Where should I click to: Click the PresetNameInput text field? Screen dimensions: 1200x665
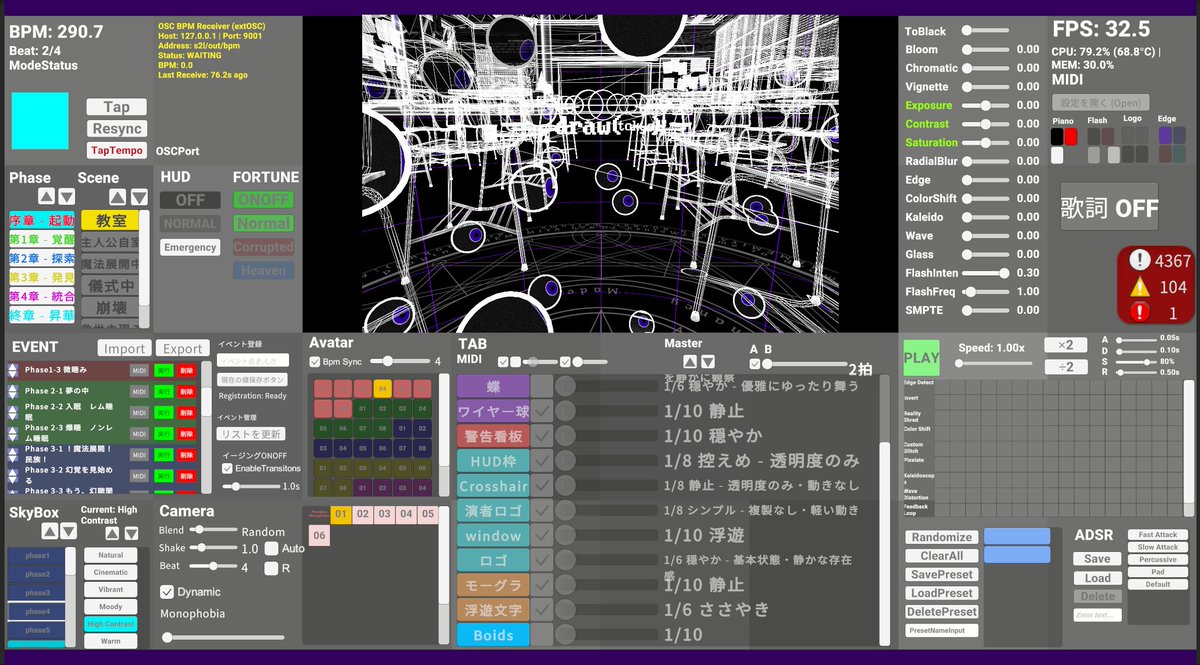click(x=944, y=631)
